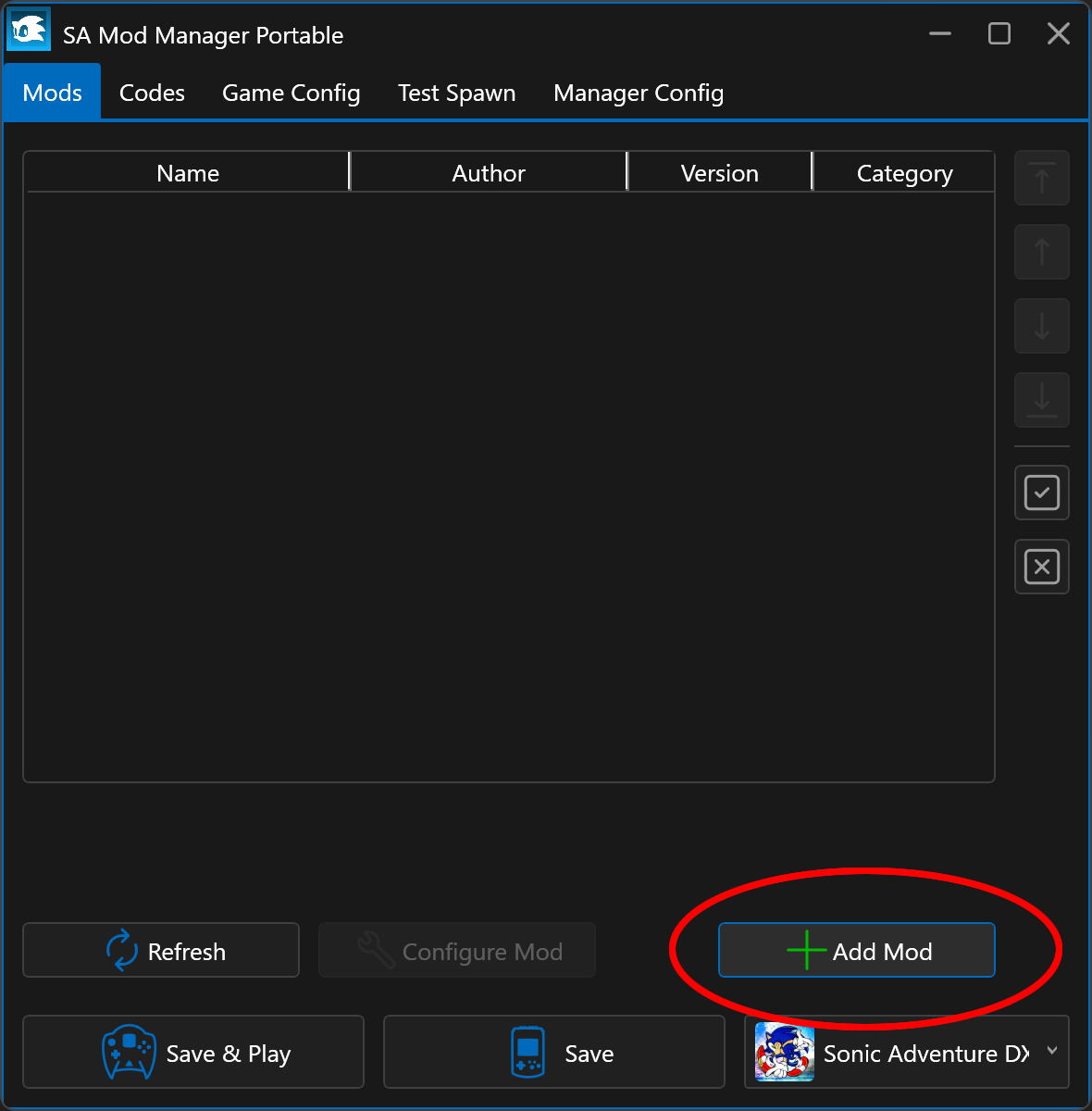Sort list by Author column header
The width and height of the screenshot is (1092, 1111).
click(489, 173)
